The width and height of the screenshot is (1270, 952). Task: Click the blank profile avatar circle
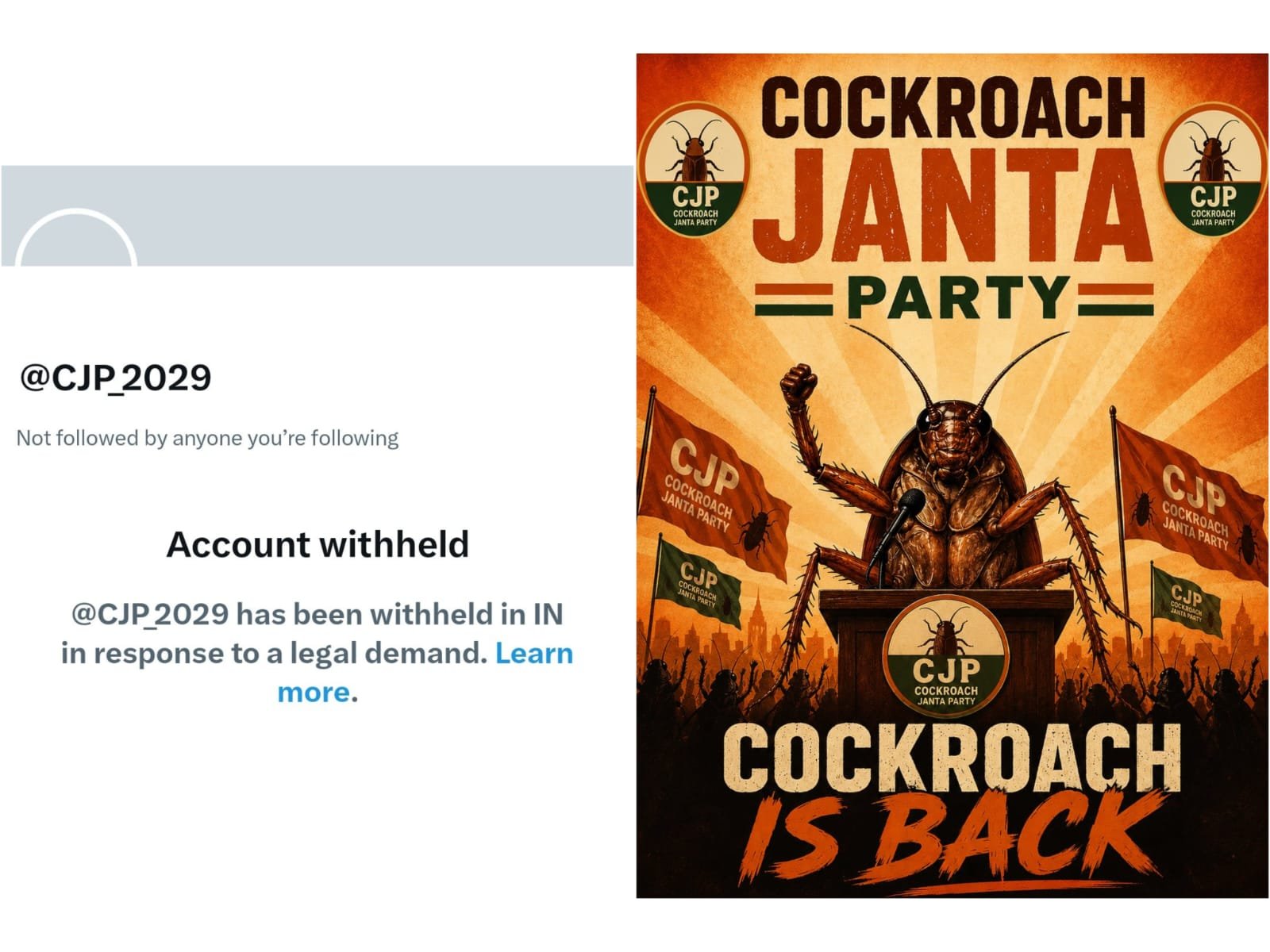[x=76, y=238]
